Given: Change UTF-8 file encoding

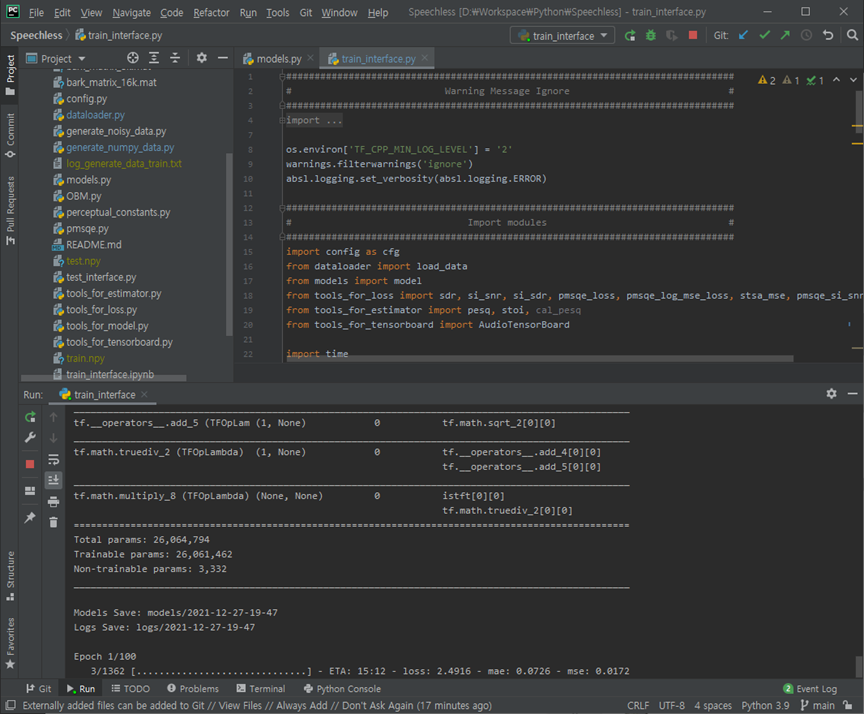Looking at the screenshot, I should (672, 705).
